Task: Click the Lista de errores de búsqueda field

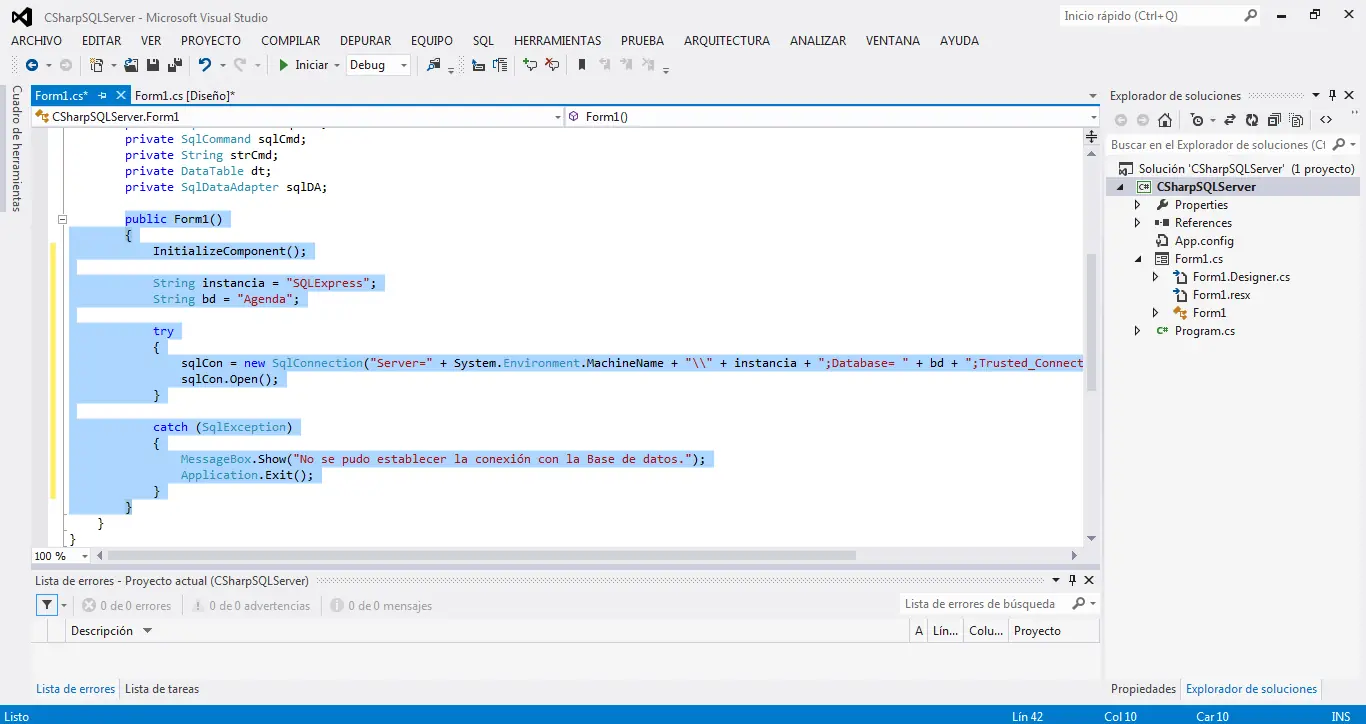Action: (x=984, y=604)
